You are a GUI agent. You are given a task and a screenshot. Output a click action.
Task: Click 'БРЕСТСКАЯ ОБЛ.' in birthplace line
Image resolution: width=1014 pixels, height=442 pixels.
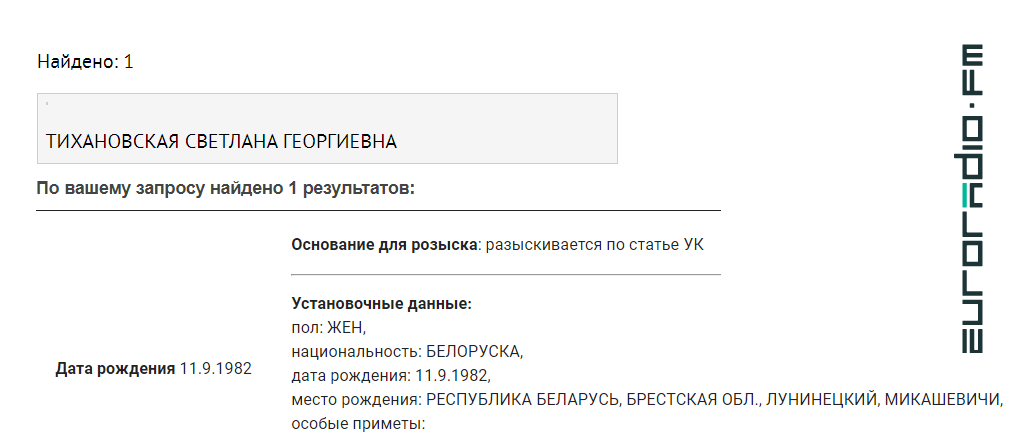tap(694, 400)
